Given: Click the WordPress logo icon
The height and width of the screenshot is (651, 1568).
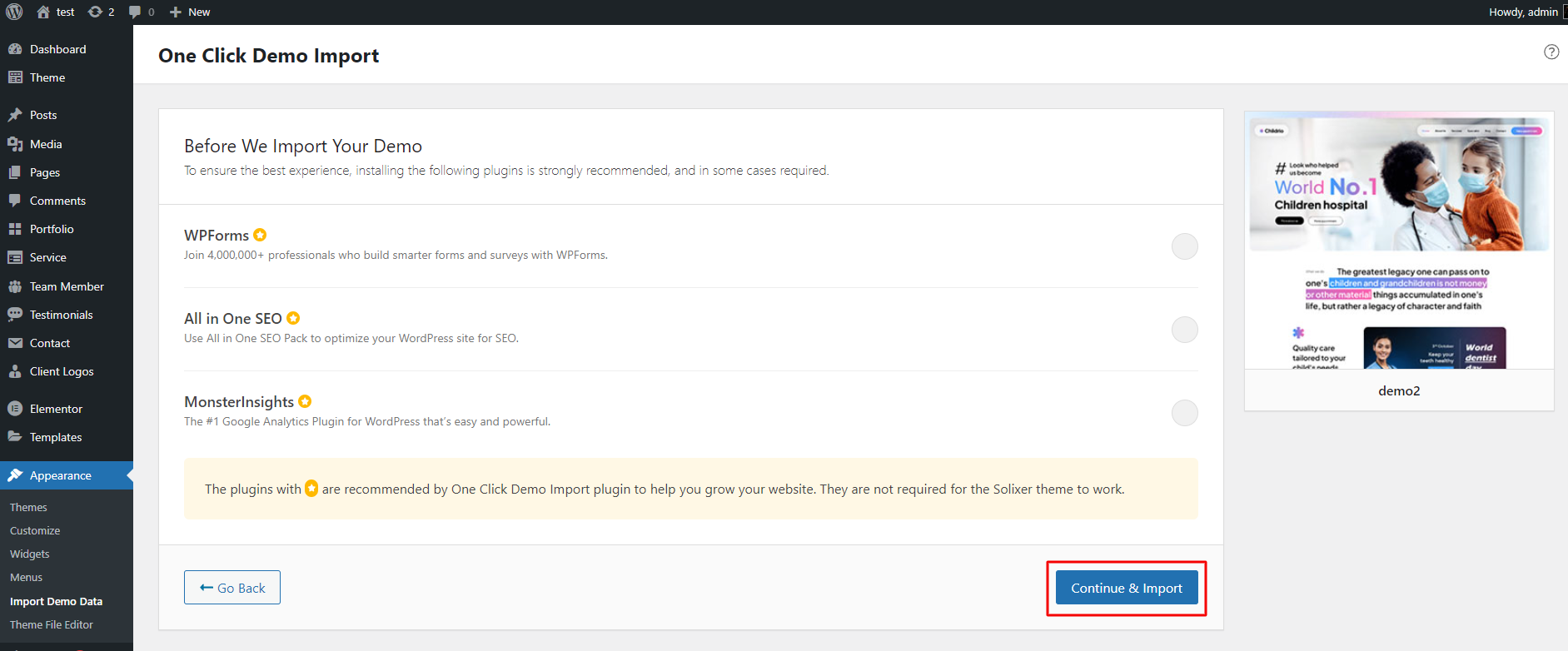Looking at the screenshot, I should click(x=14, y=12).
